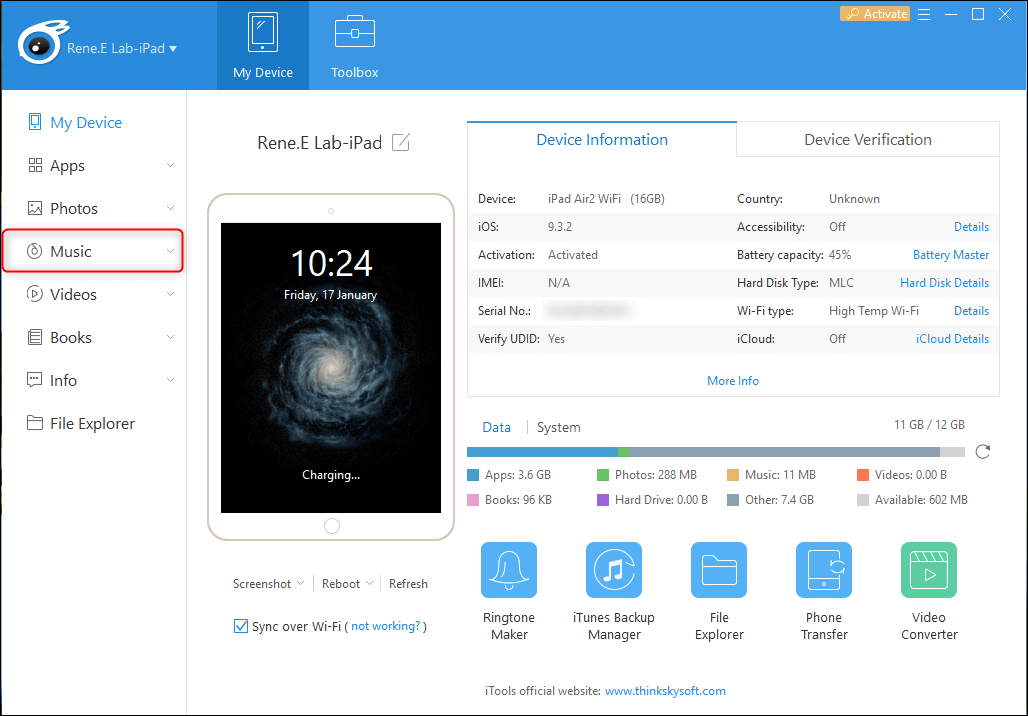Screen dimensions: 1028x716
Task: Open the Toolbox from the top bar
Action: pyautogui.click(x=355, y=46)
